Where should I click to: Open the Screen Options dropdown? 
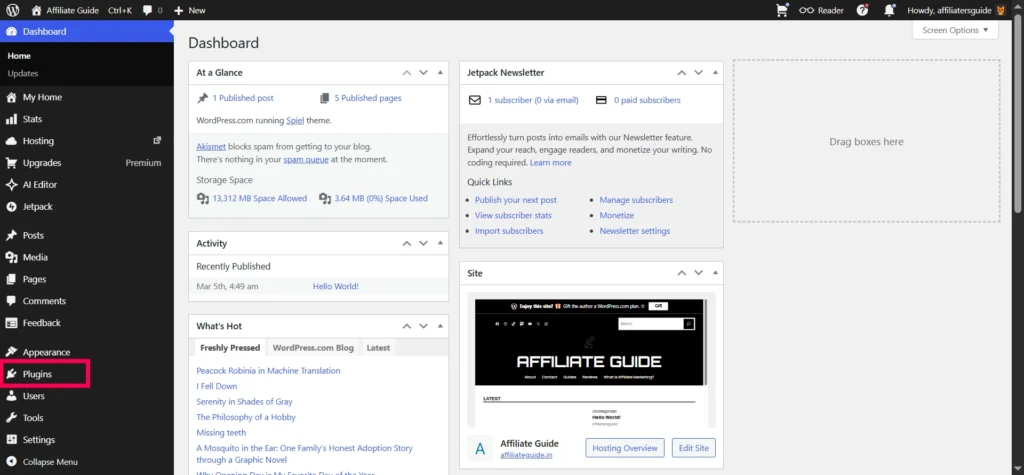pos(955,30)
